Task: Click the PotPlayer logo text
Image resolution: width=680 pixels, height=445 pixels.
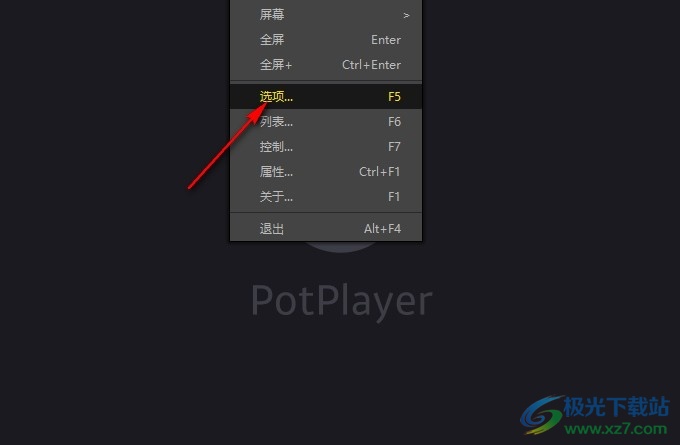Action: [342, 301]
